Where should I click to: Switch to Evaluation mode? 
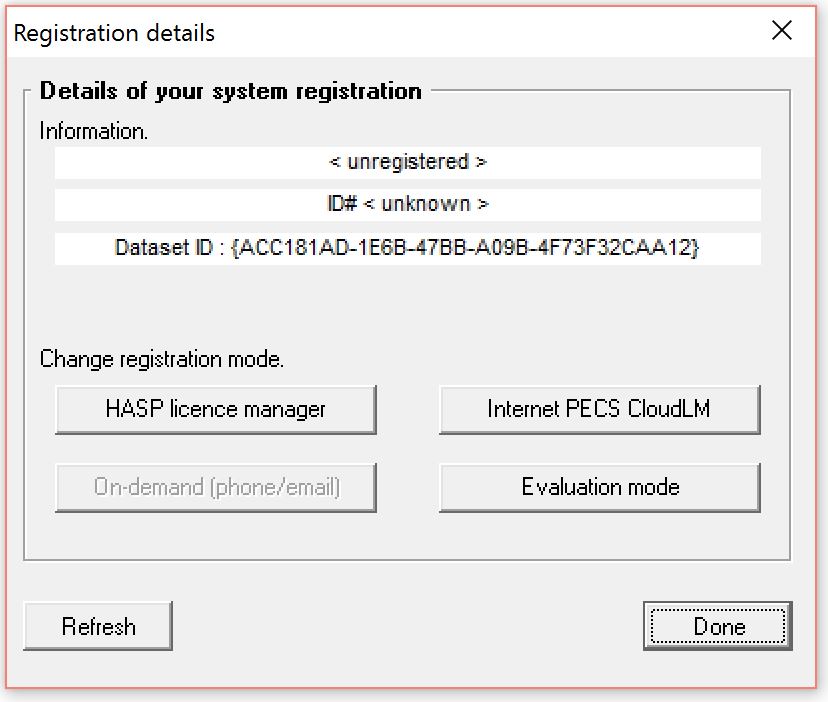click(599, 487)
